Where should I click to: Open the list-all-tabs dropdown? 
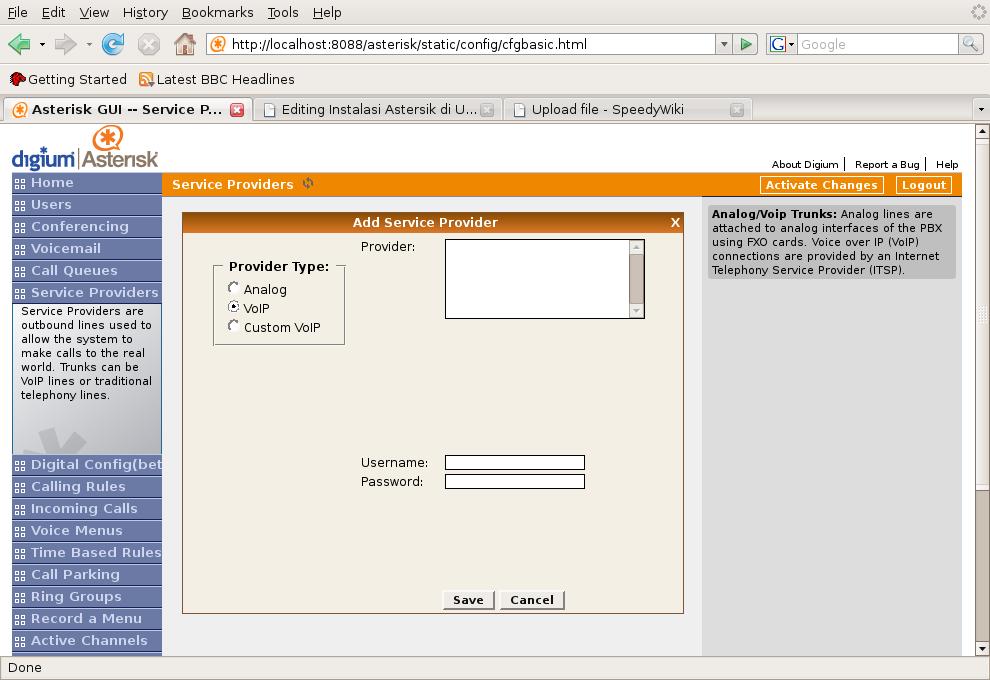pos(980,110)
